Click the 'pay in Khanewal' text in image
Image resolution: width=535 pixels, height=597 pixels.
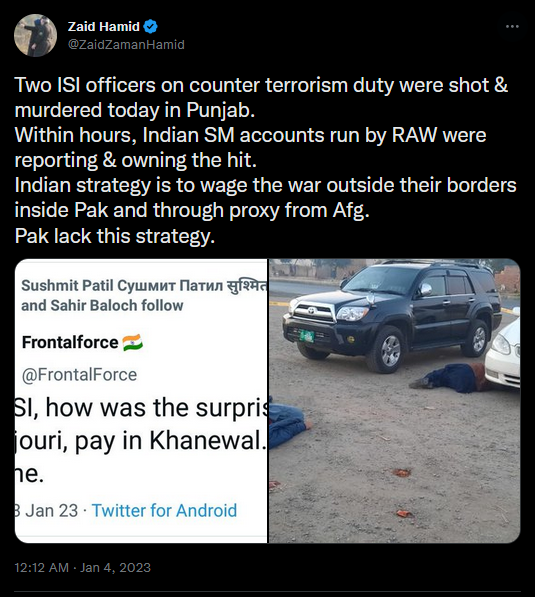coord(170,441)
